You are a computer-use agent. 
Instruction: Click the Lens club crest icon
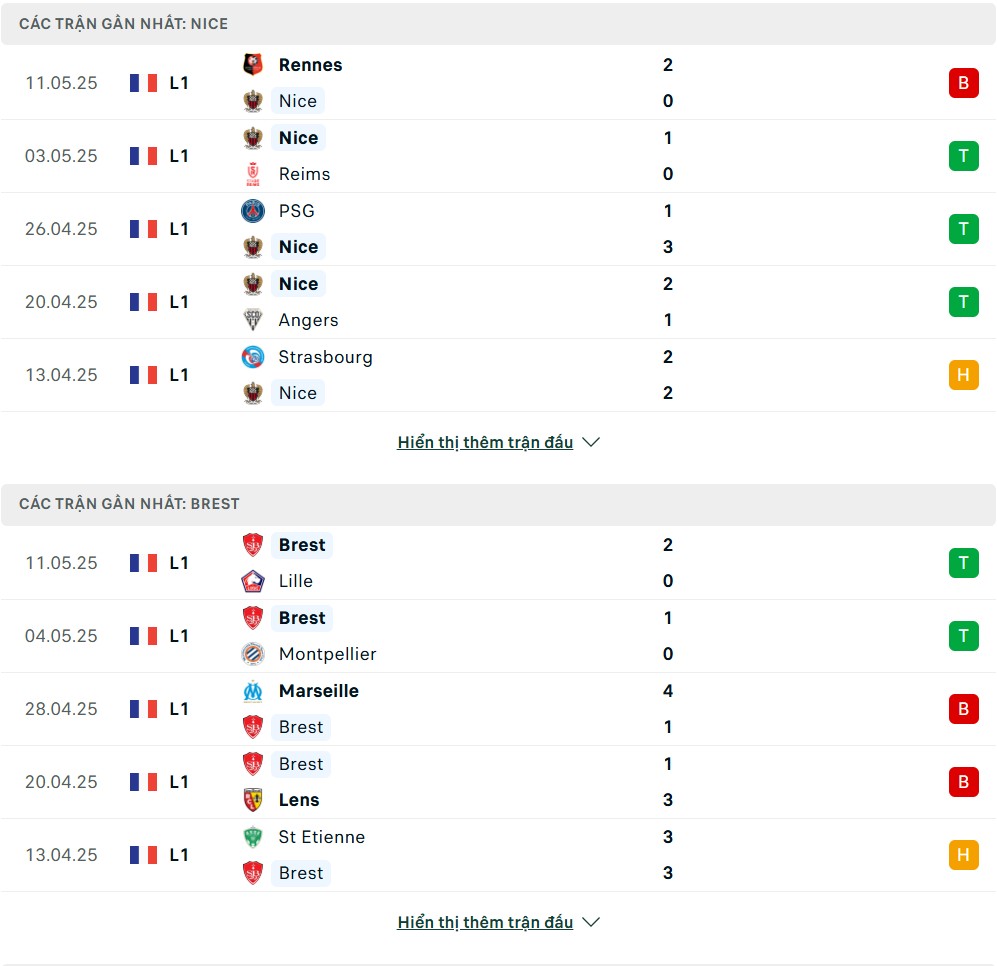[253, 800]
